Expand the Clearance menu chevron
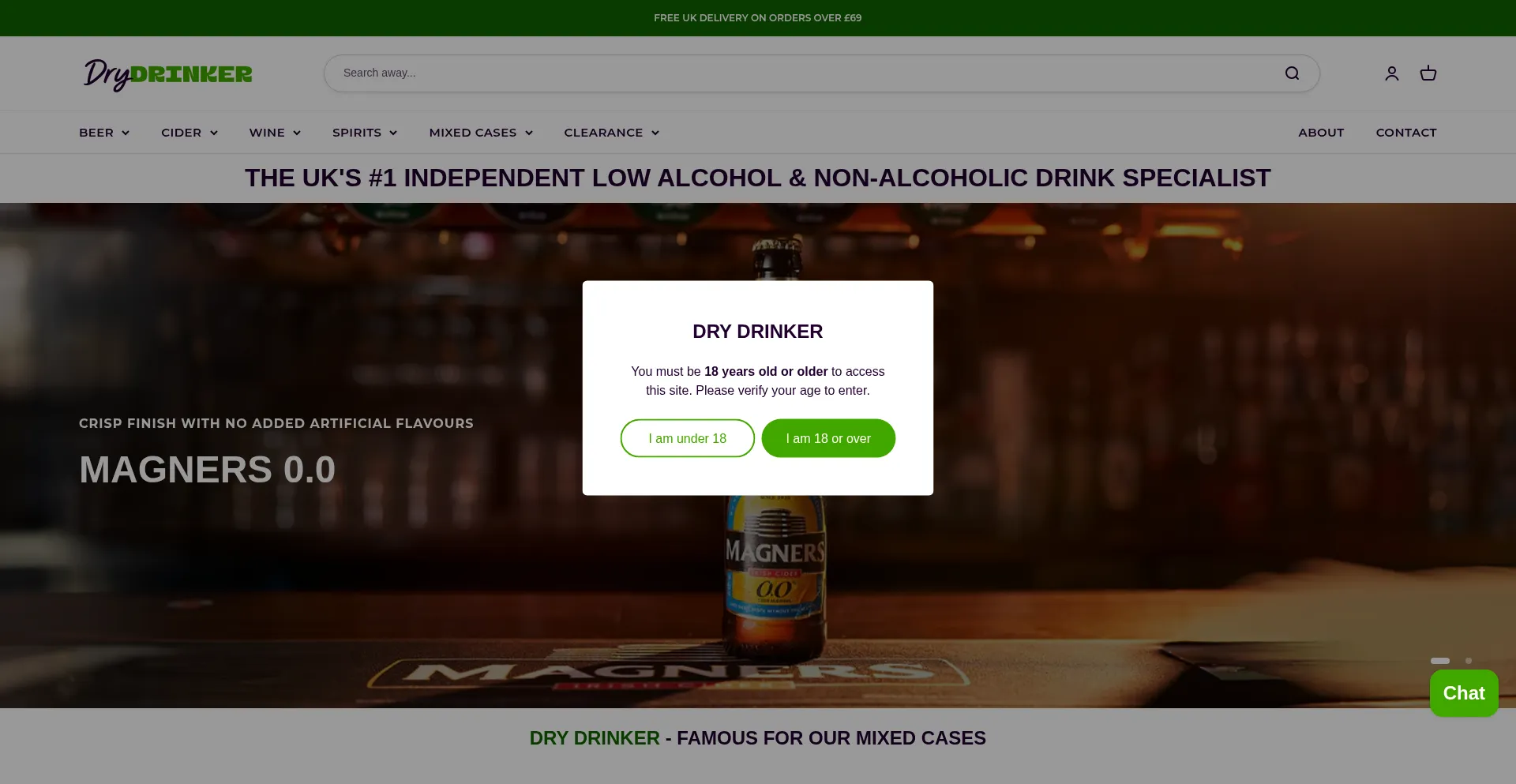The height and width of the screenshot is (784, 1516). (x=655, y=133)
